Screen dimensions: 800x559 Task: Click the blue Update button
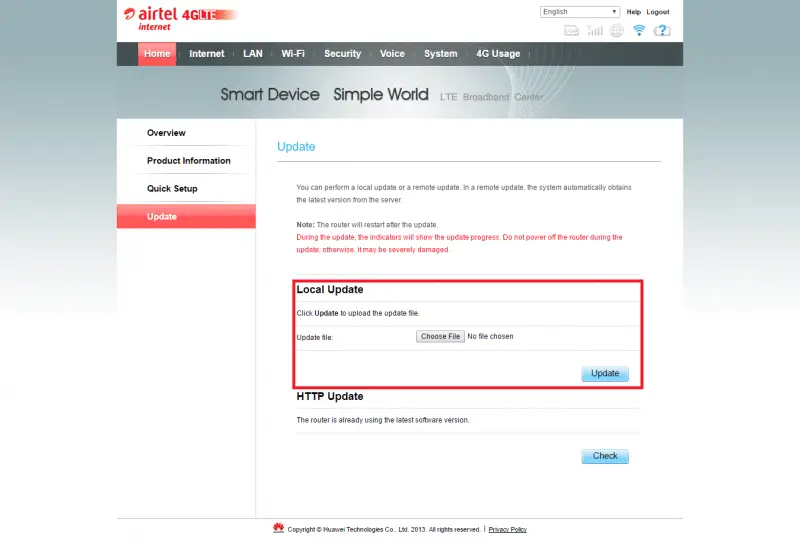coord(605,373)
